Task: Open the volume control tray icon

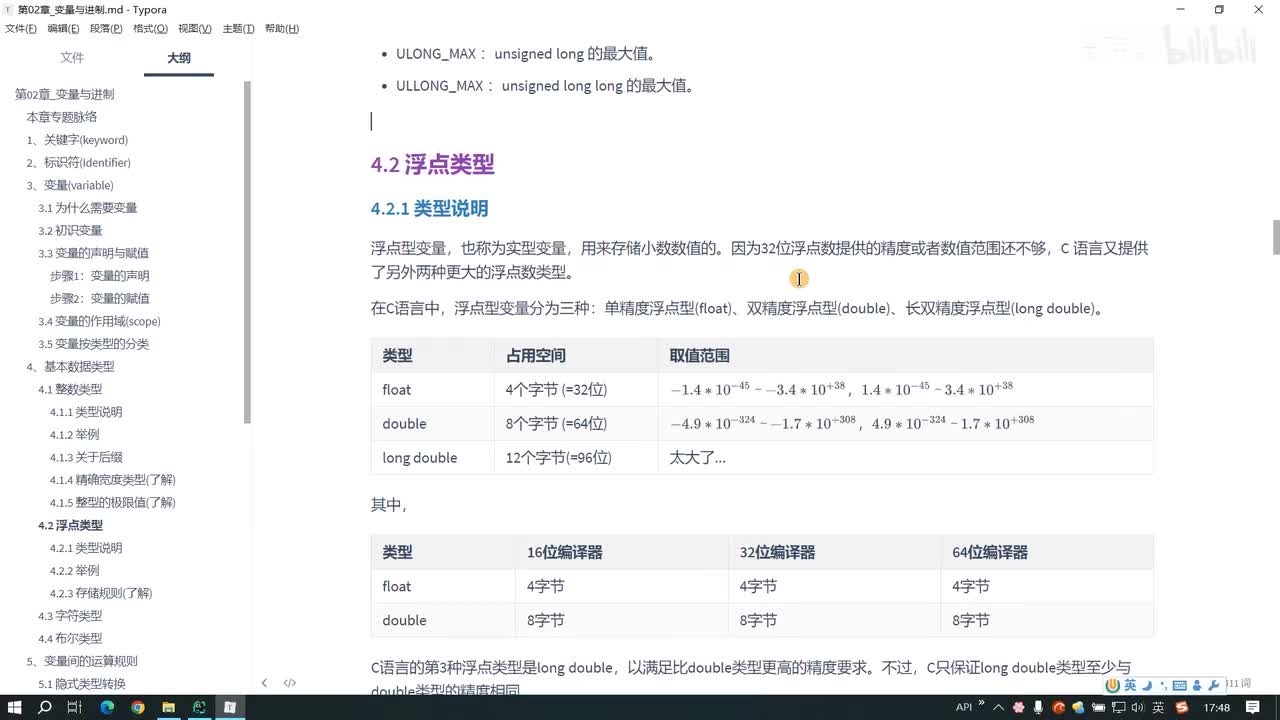Action: tap(1138, 708)
